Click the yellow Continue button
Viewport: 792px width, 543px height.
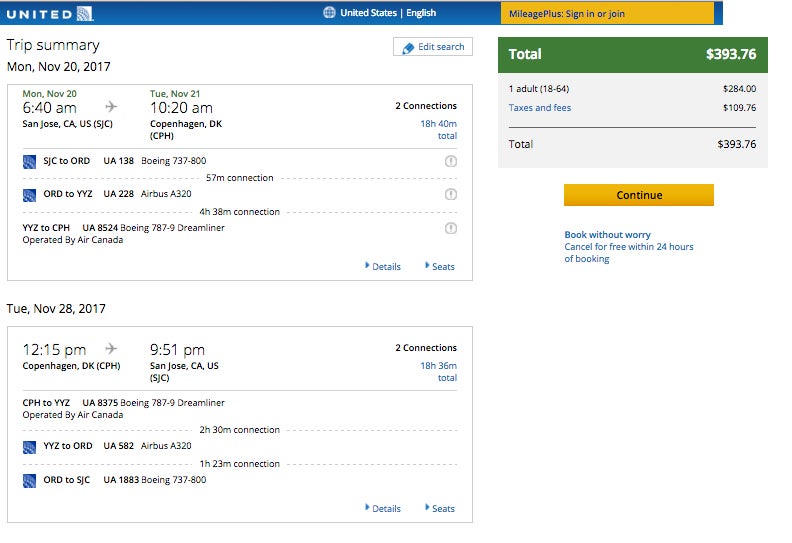click(638, 195)
